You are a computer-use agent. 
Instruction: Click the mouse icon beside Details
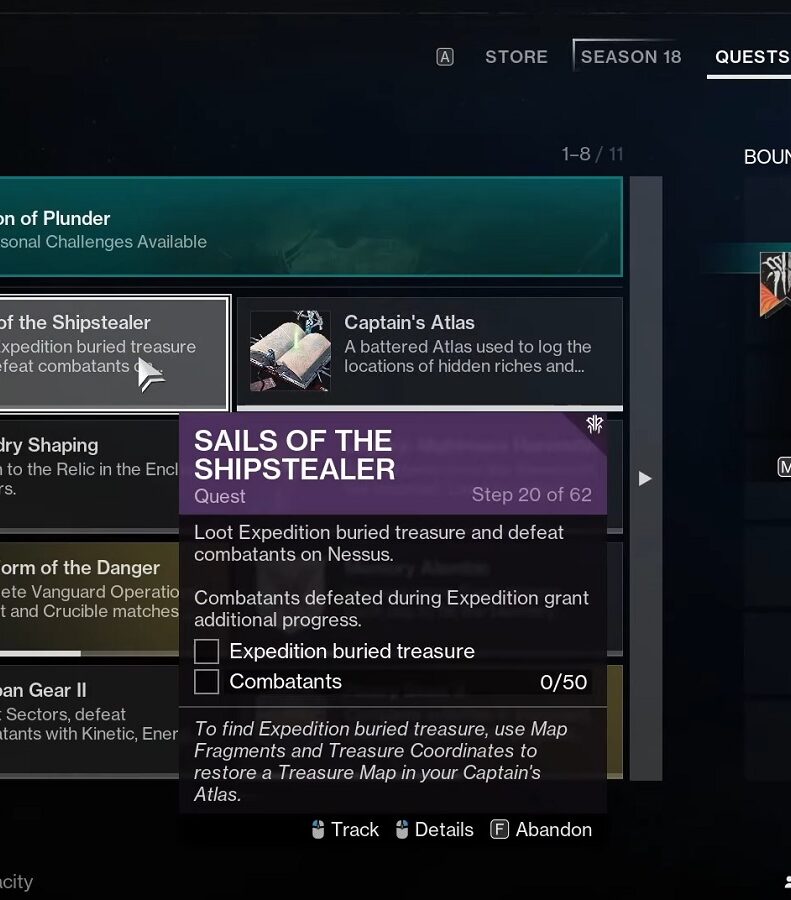[x=402, y=829]
